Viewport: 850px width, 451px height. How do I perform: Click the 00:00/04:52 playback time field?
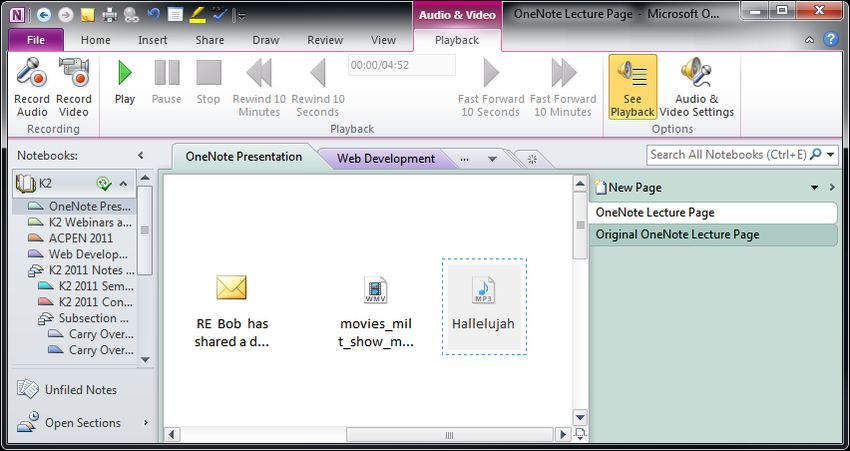(402, 65)
